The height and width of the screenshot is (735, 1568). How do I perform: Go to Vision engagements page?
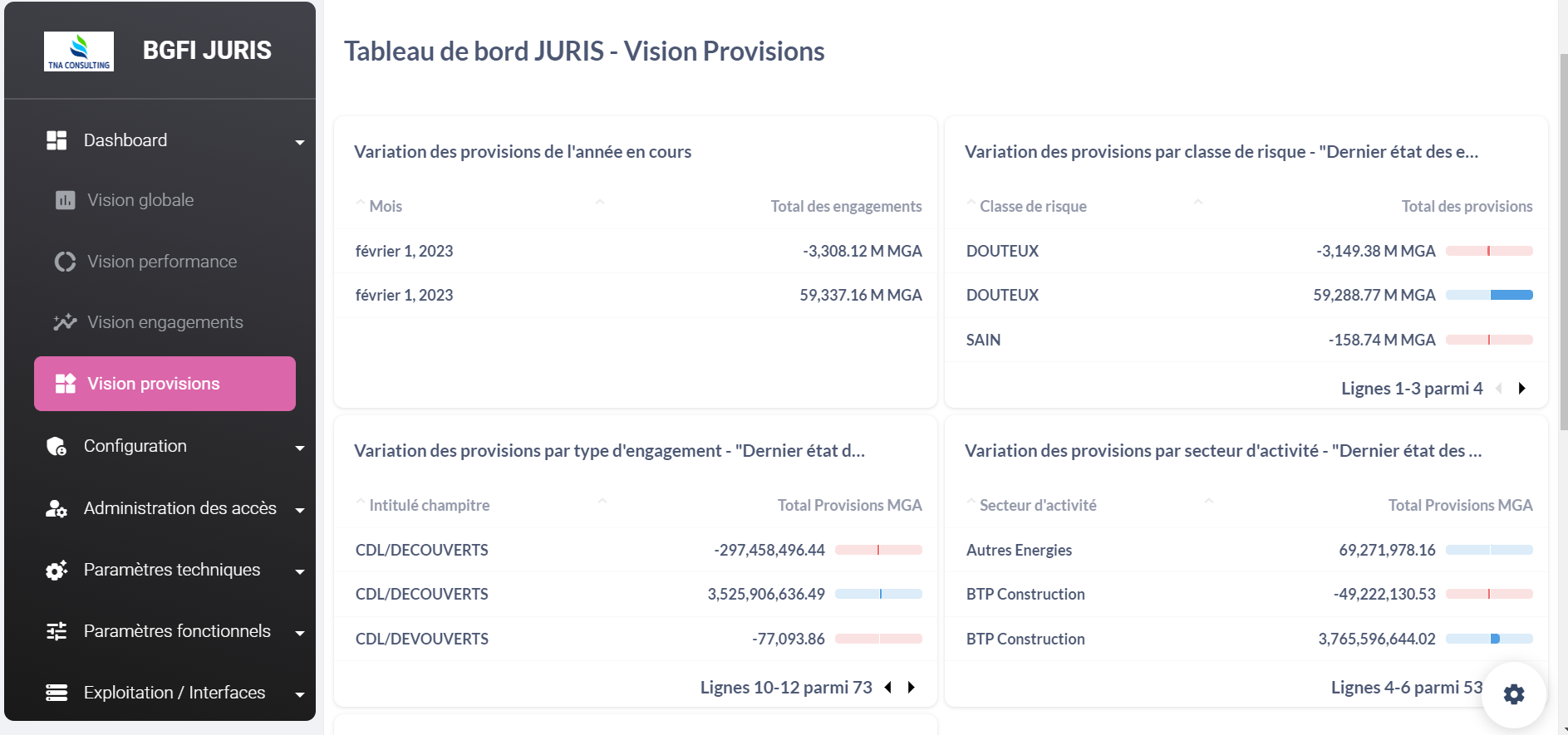point(165,322)
